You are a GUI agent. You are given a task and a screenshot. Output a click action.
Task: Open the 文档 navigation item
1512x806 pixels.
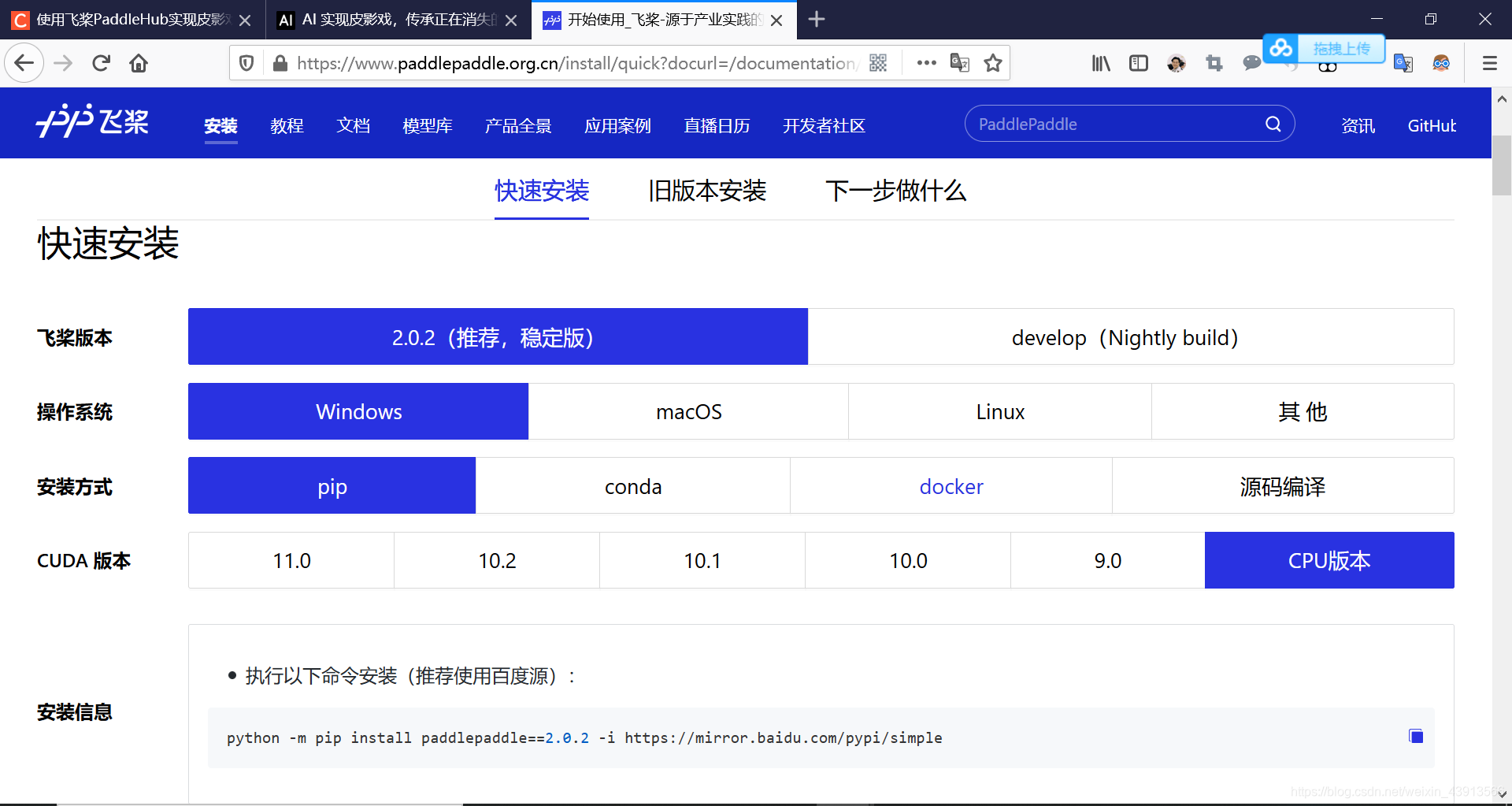(x=353, y=125)
